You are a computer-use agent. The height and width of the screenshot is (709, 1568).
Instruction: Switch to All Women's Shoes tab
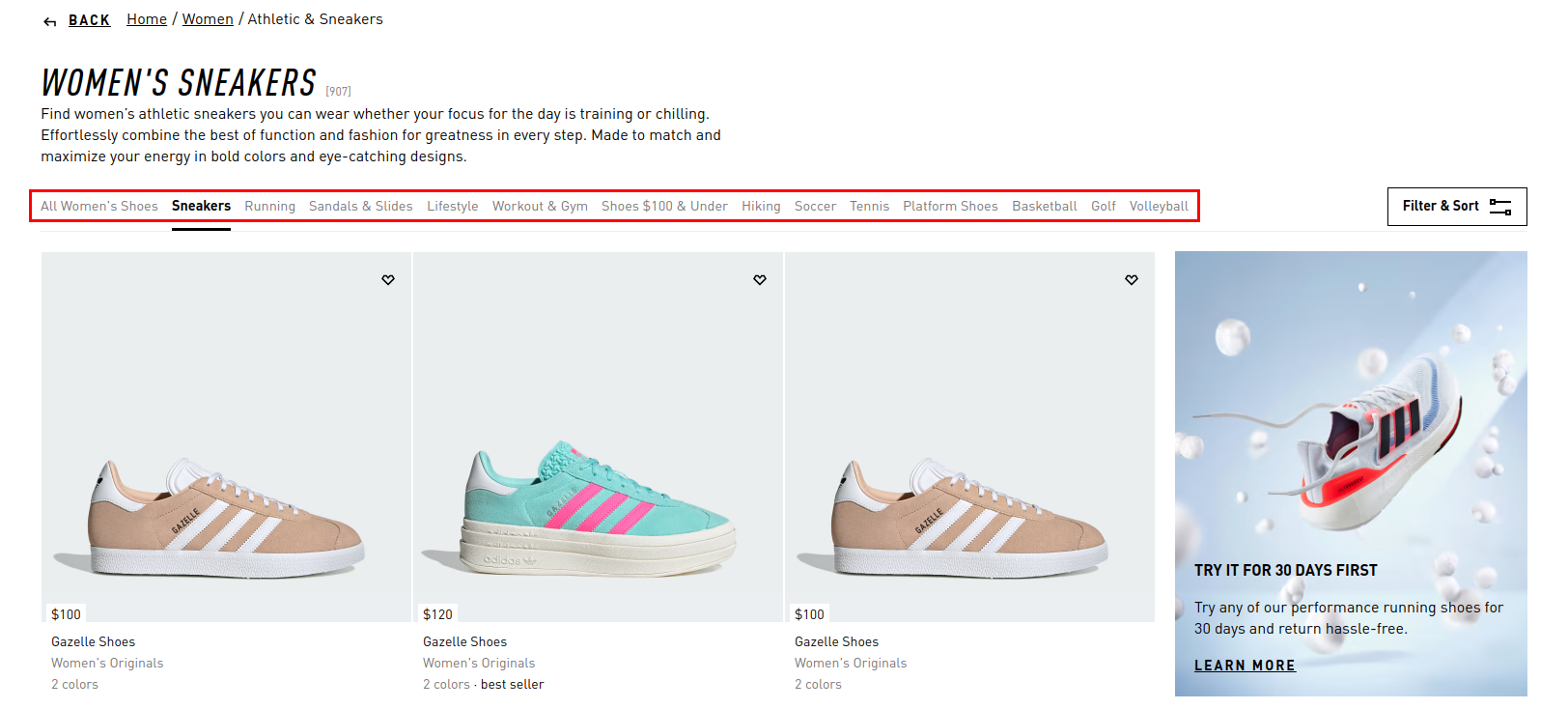click(x=99, y=206)
